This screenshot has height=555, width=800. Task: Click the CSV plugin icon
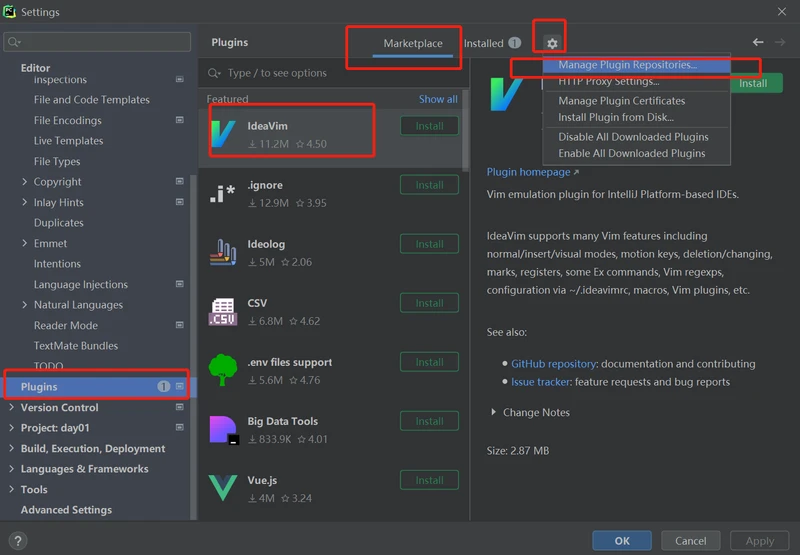coord(222,311)
